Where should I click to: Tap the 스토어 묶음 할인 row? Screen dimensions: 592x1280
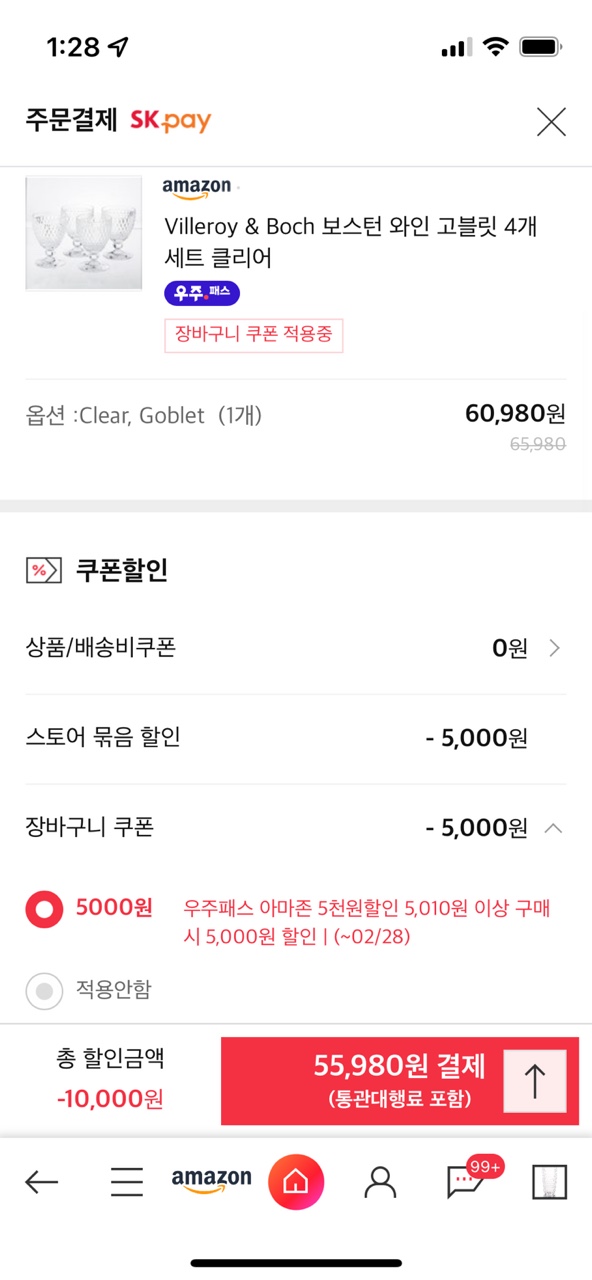pos(296,739)
